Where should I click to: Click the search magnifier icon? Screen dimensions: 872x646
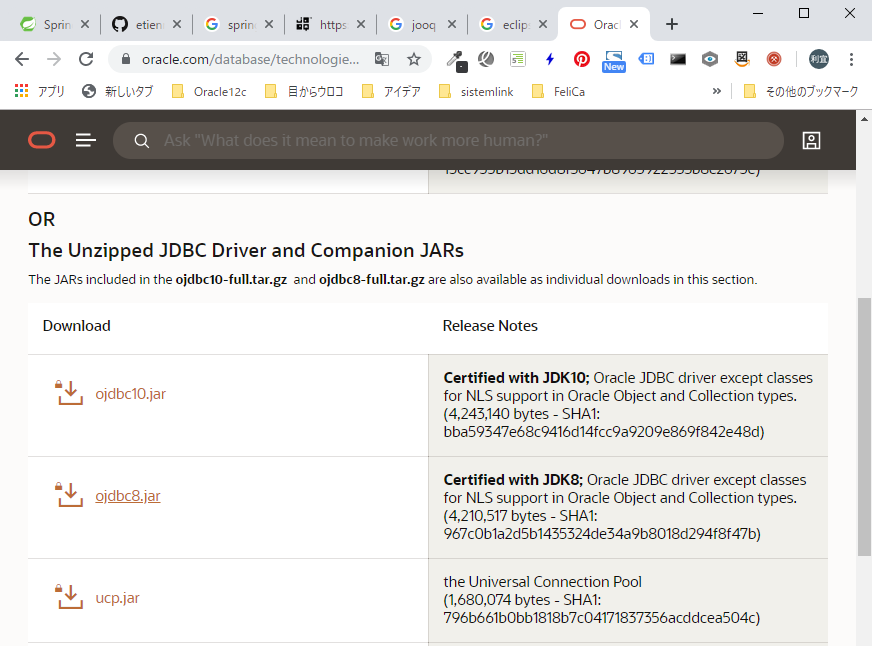142,141
